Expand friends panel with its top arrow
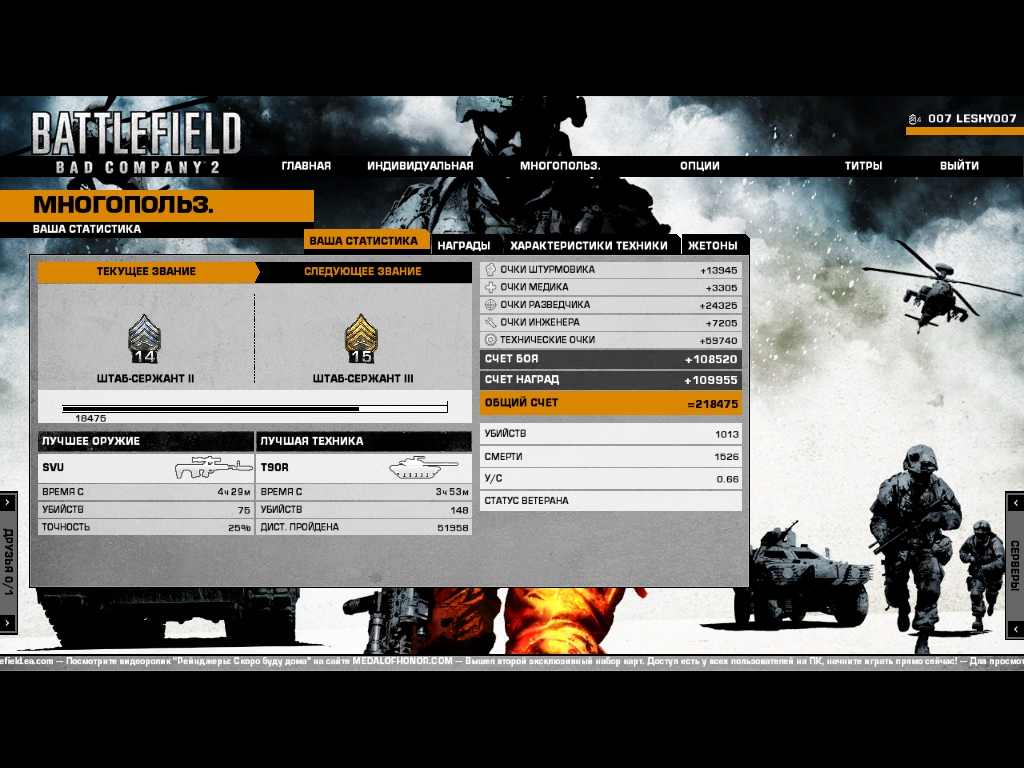This screenshot has height=768, width=1024. 8,501
